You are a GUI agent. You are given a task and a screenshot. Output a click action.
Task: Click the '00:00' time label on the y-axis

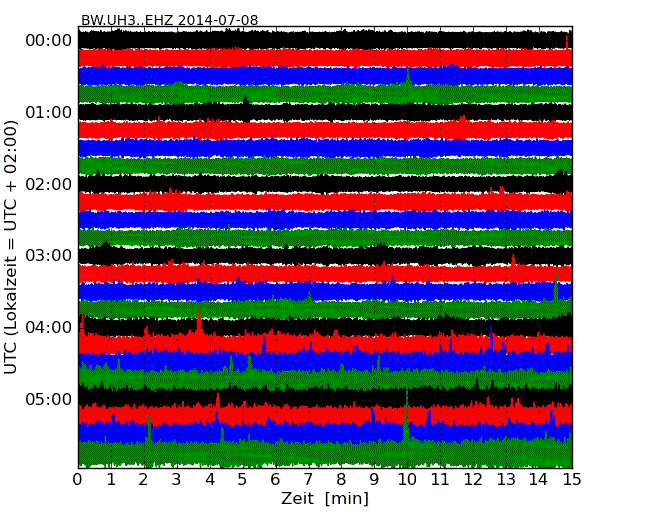click(x=49, y=41)
